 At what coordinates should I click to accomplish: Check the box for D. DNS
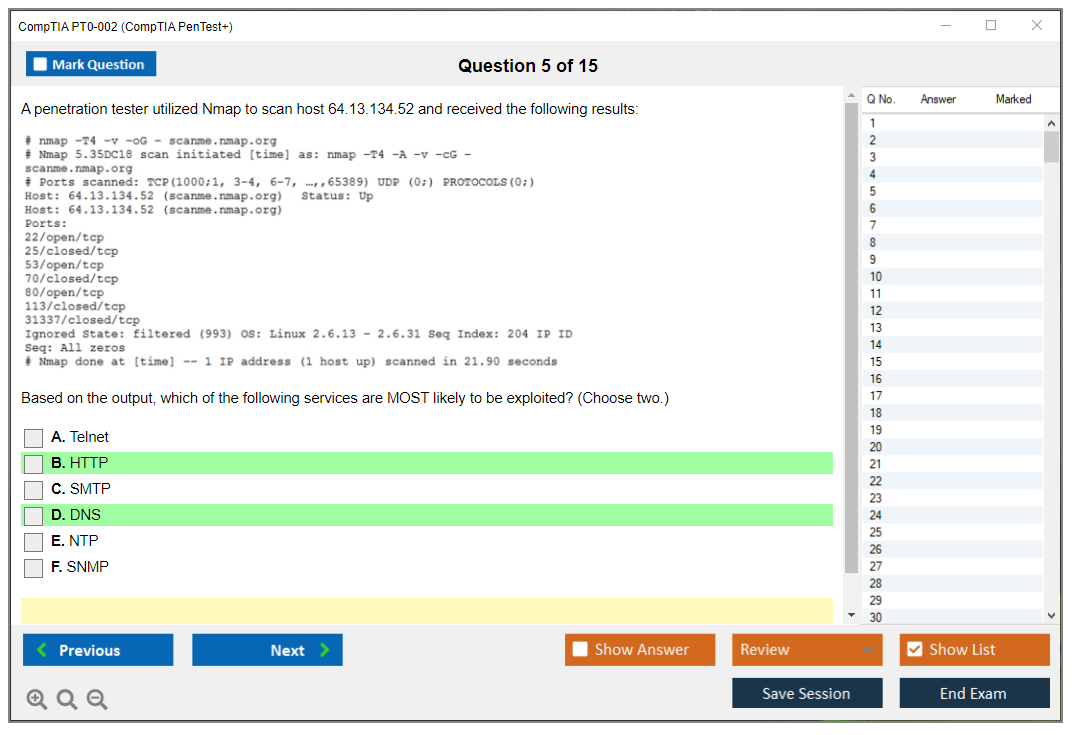coord(34,516)
